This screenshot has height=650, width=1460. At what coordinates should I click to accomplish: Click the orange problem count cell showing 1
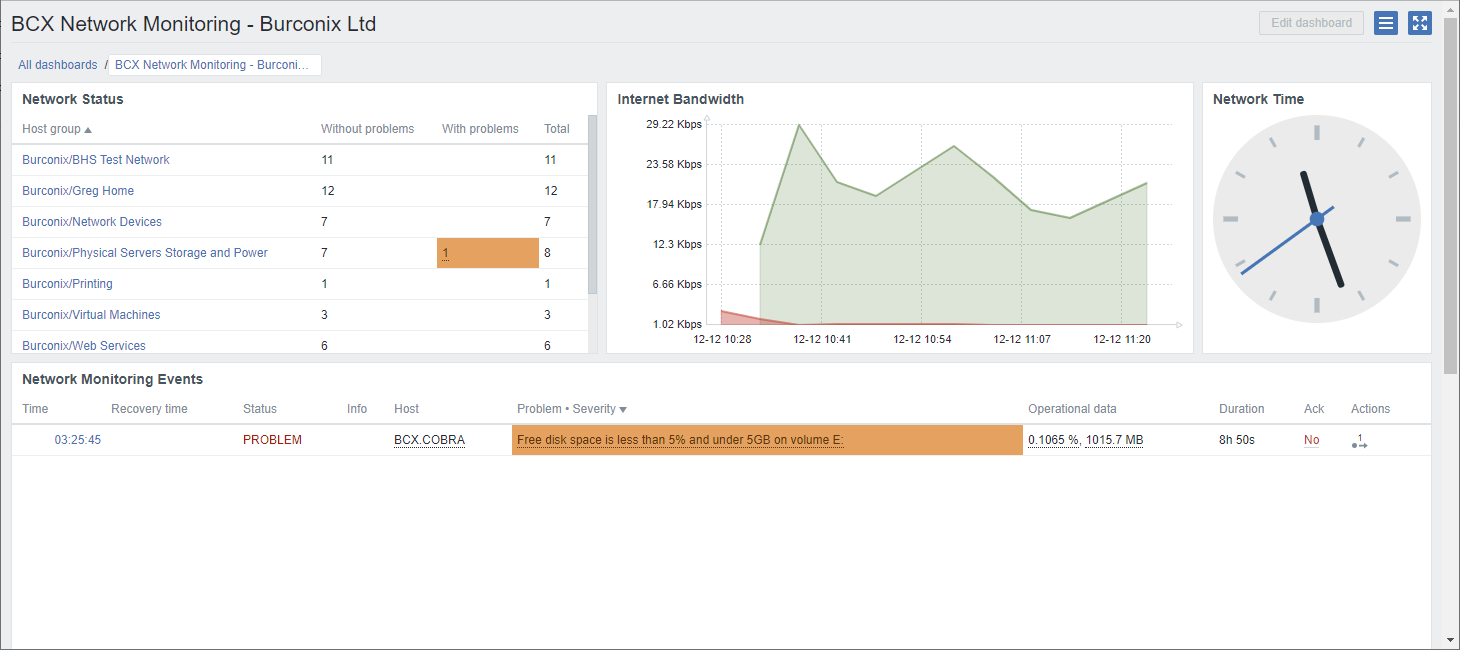pos(488,253)
